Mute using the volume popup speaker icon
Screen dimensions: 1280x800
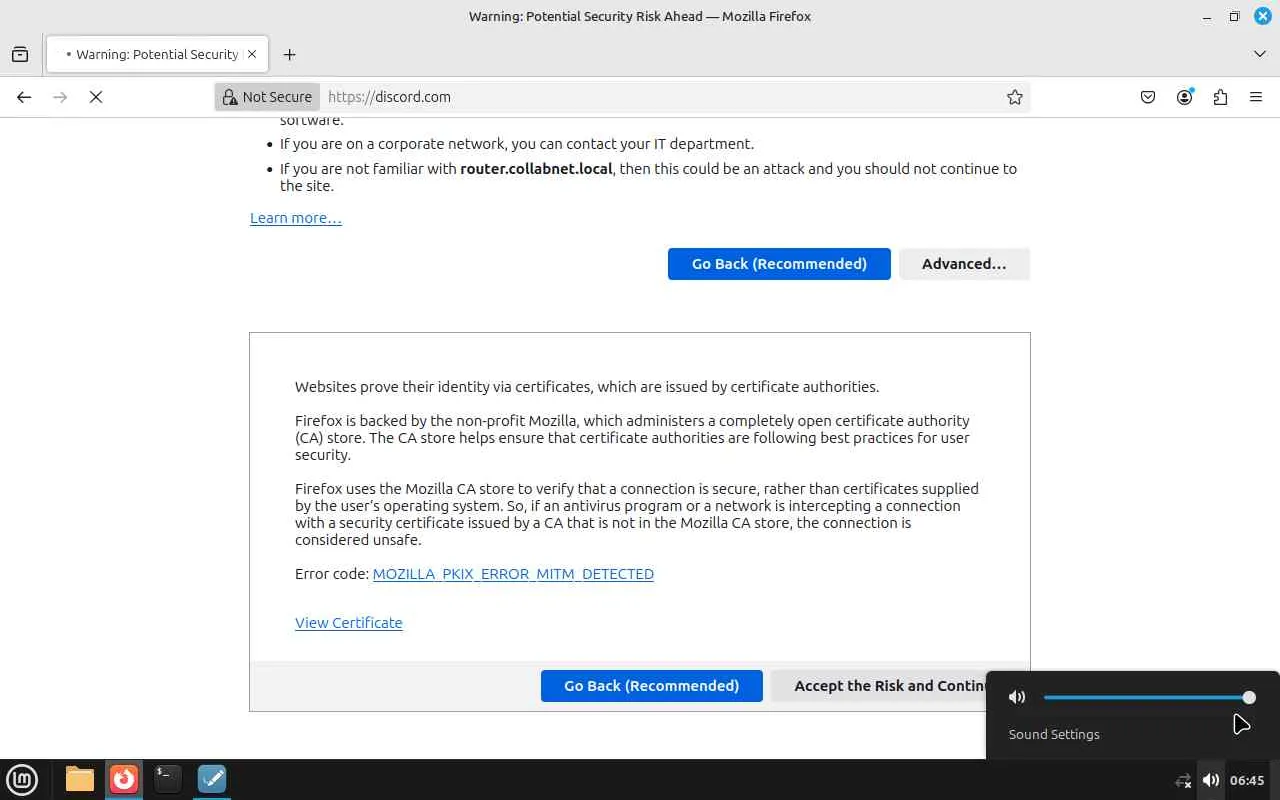coord(1017,697)
